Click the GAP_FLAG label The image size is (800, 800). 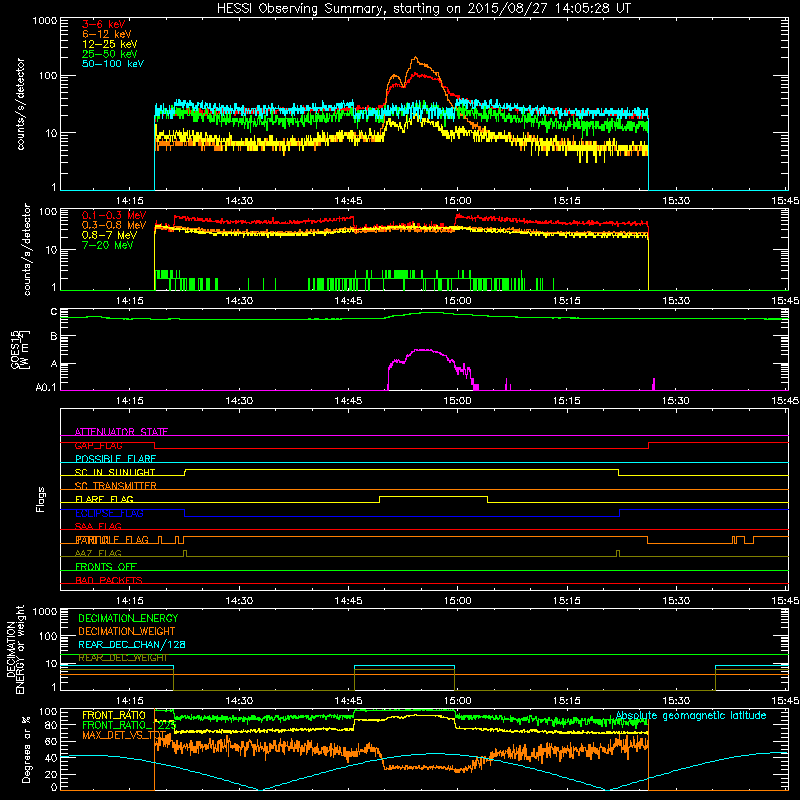pyautogui.click(x=98, y=445)
